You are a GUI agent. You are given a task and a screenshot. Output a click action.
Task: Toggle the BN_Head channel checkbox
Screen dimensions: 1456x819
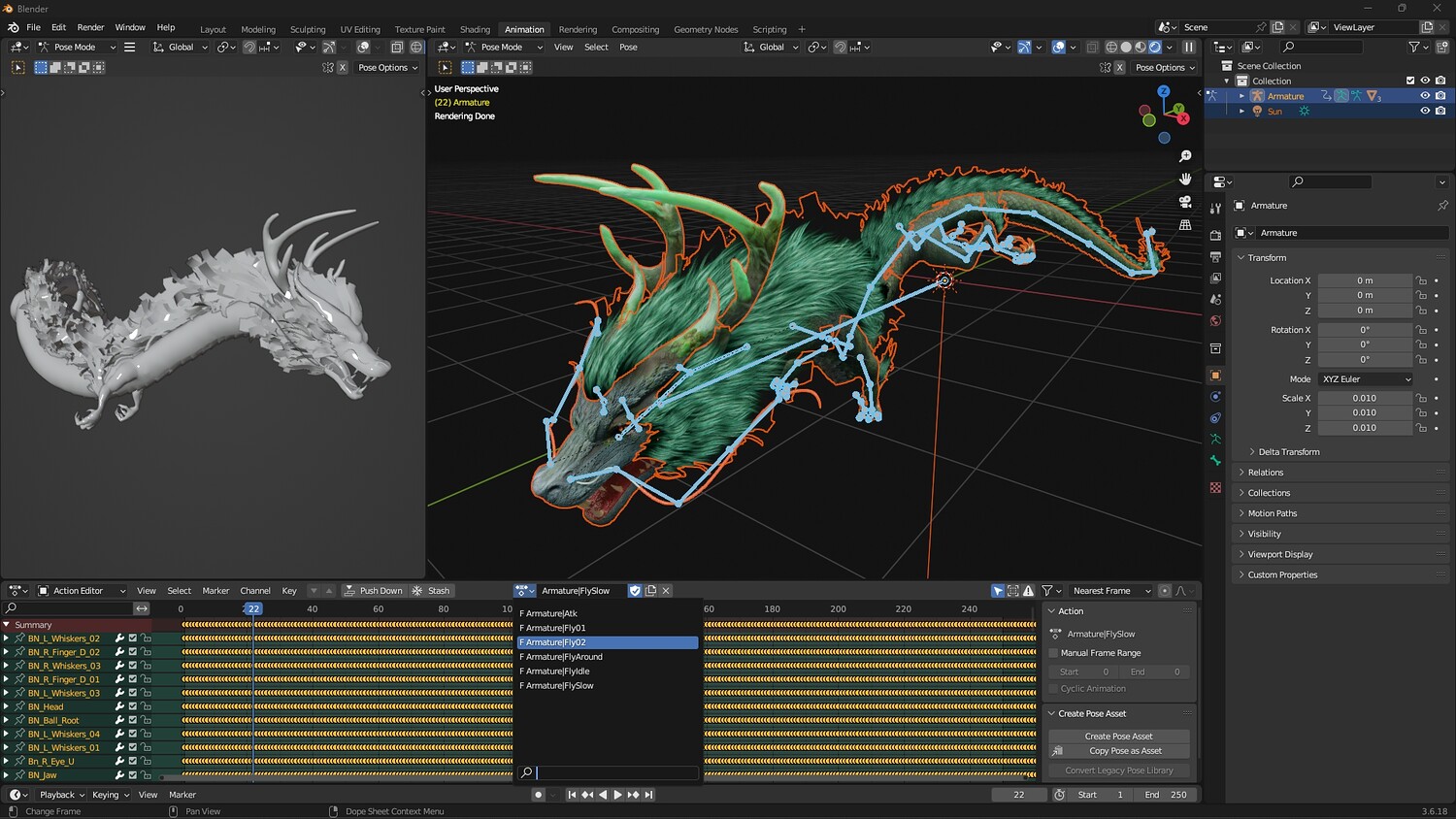pos(133,706)
